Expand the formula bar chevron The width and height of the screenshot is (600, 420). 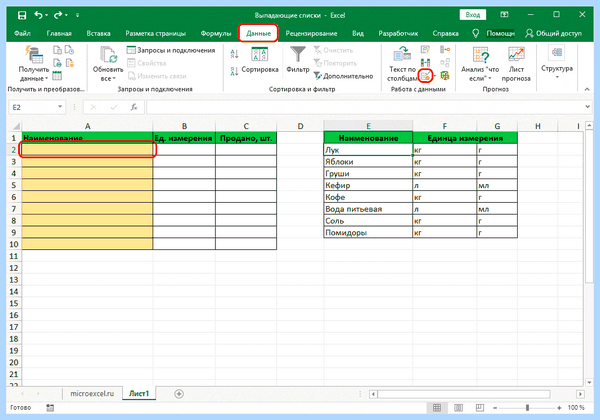pyautogui.click(x=587, y=107)
